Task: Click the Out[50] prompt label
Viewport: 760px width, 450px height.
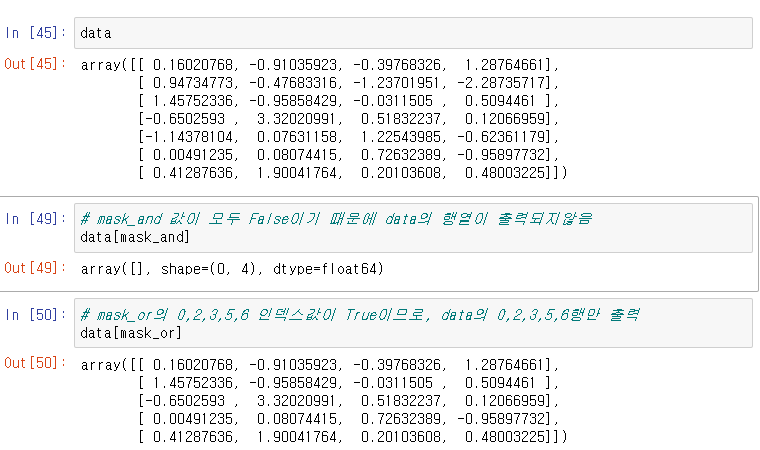Action: (x=35, y=363)
